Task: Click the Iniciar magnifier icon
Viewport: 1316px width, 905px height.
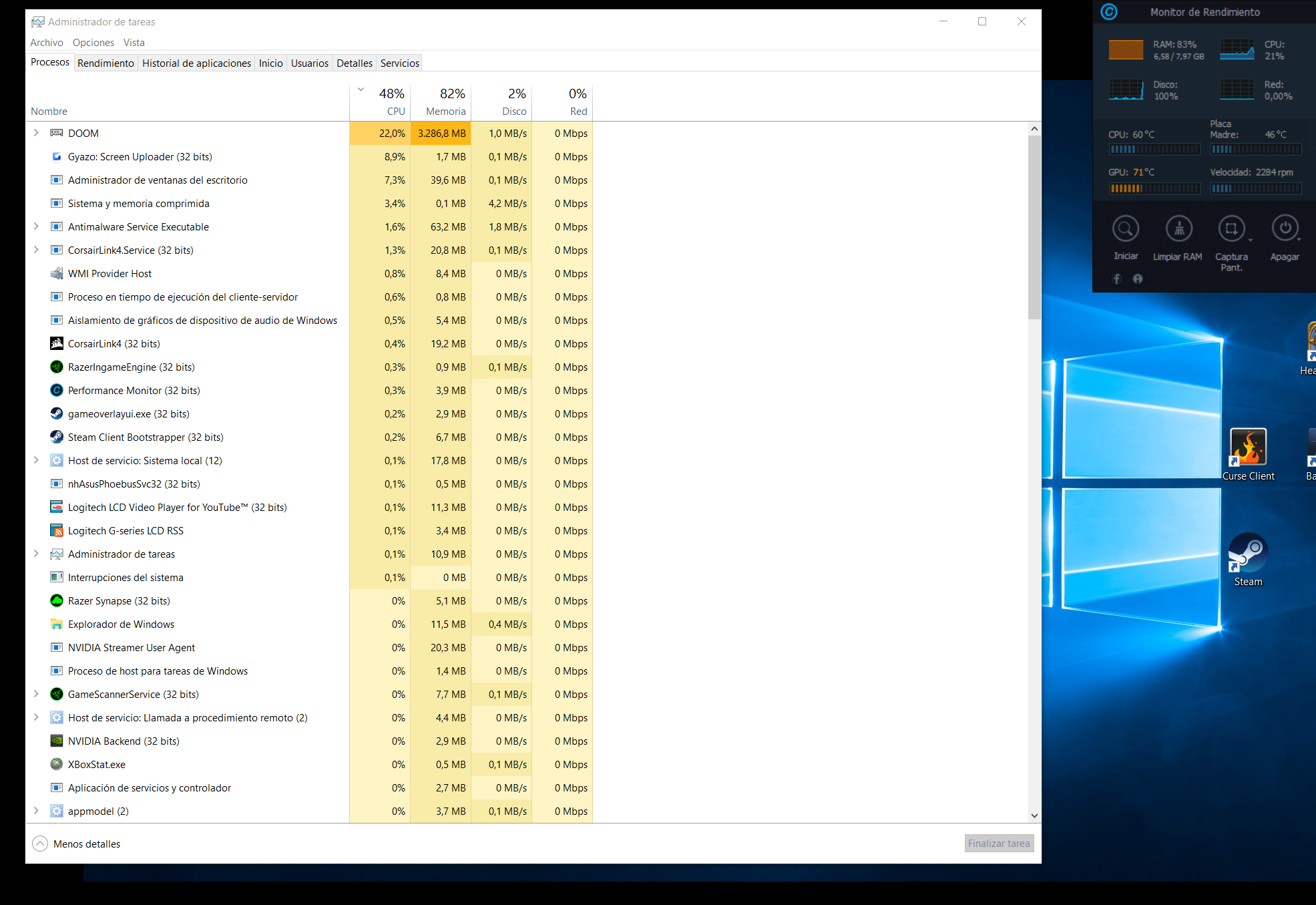Action: [1125, 229]
